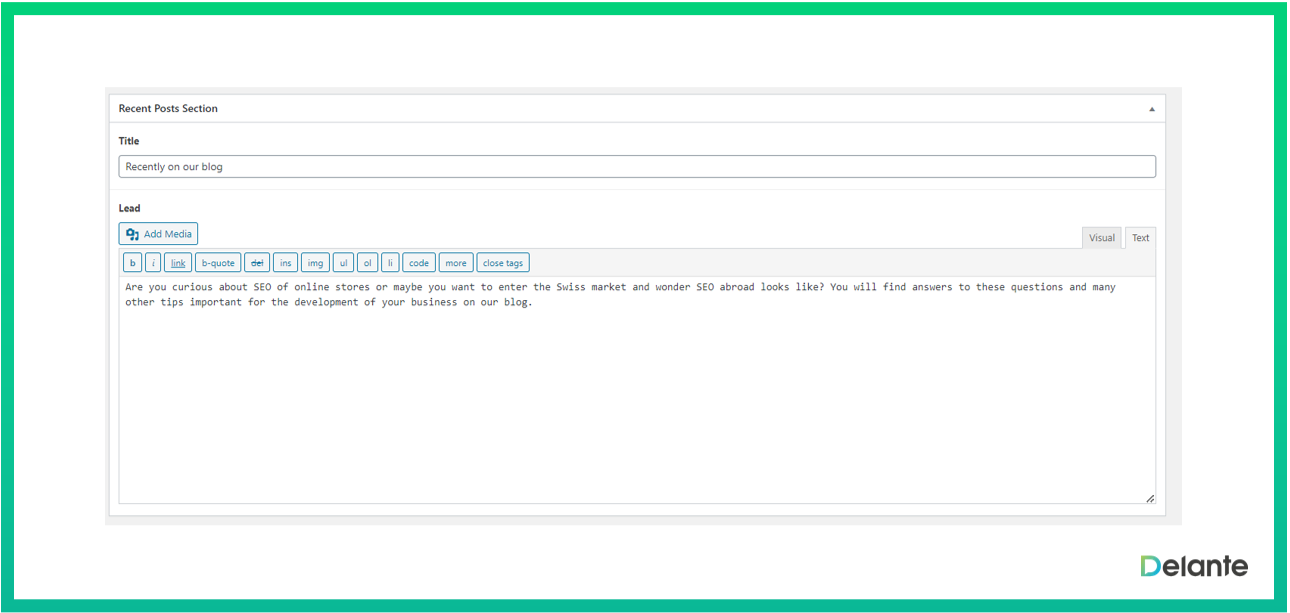The width and height of the screenshot is (1290, 613).
Task: Insert a more tag with more button
Action: pyautogui.click(x=456, y=263)
